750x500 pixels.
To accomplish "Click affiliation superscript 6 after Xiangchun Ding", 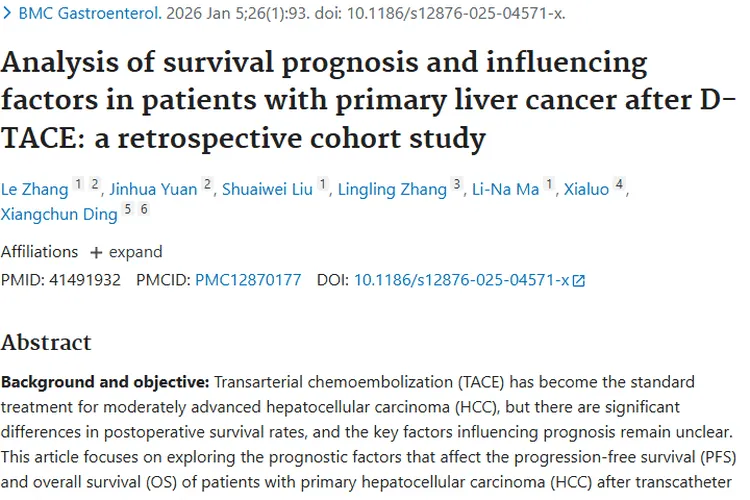I will (x=144, y=209).
